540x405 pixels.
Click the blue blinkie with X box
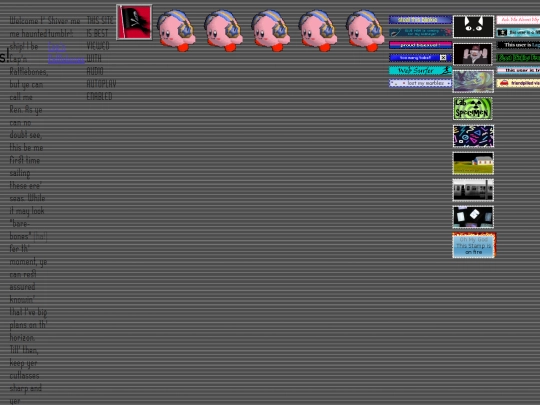click(420, 58)
